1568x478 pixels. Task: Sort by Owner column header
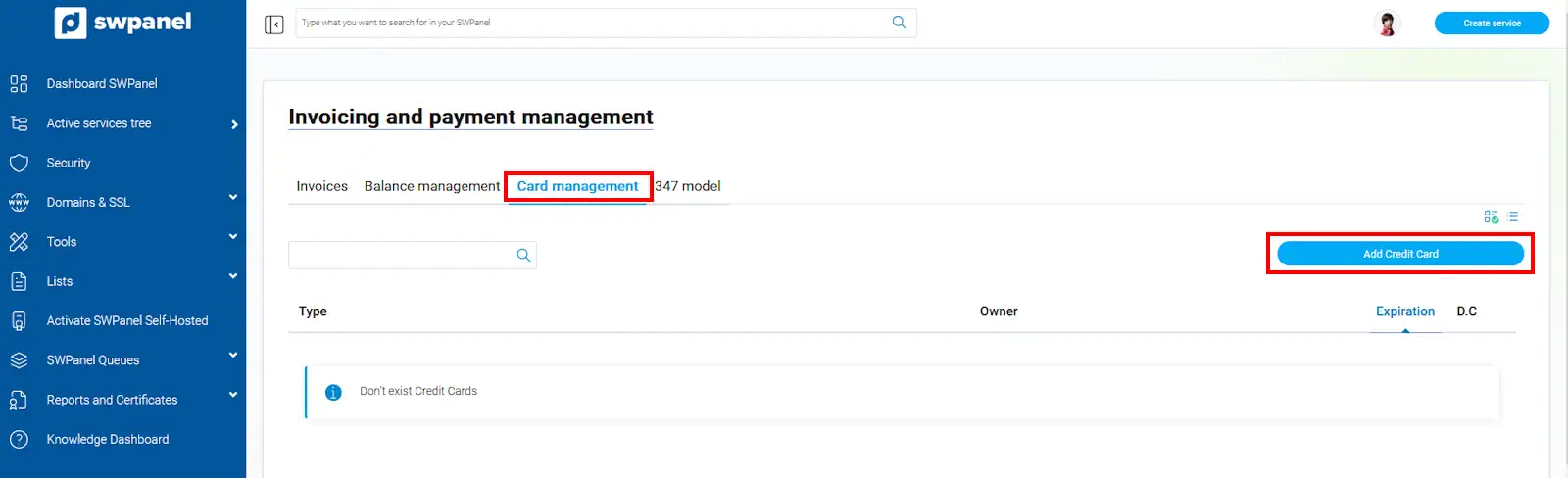click(999, 311)
